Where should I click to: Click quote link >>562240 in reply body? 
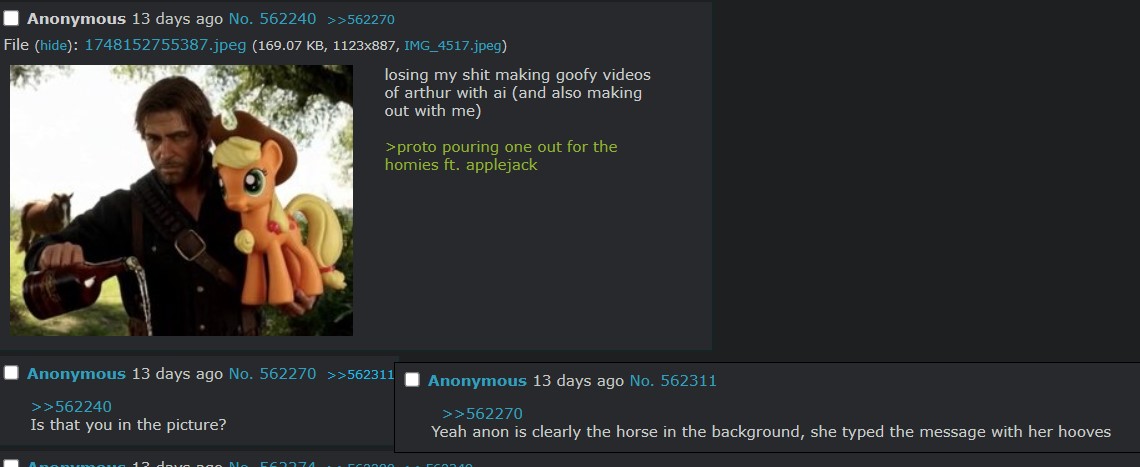[71, 407]
